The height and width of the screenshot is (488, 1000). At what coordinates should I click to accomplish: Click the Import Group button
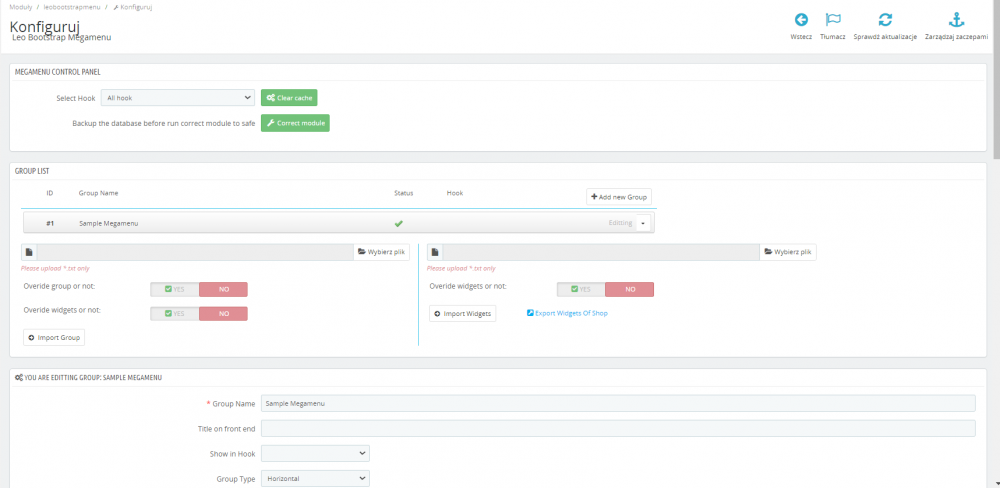pyautogui.click(x=54, y=337)
